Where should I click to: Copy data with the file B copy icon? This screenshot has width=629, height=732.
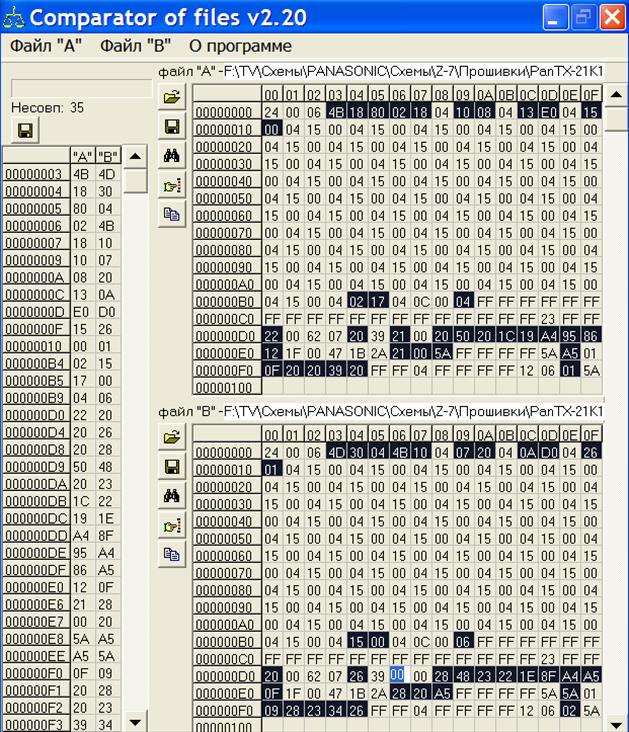click(x=172, y=555)
